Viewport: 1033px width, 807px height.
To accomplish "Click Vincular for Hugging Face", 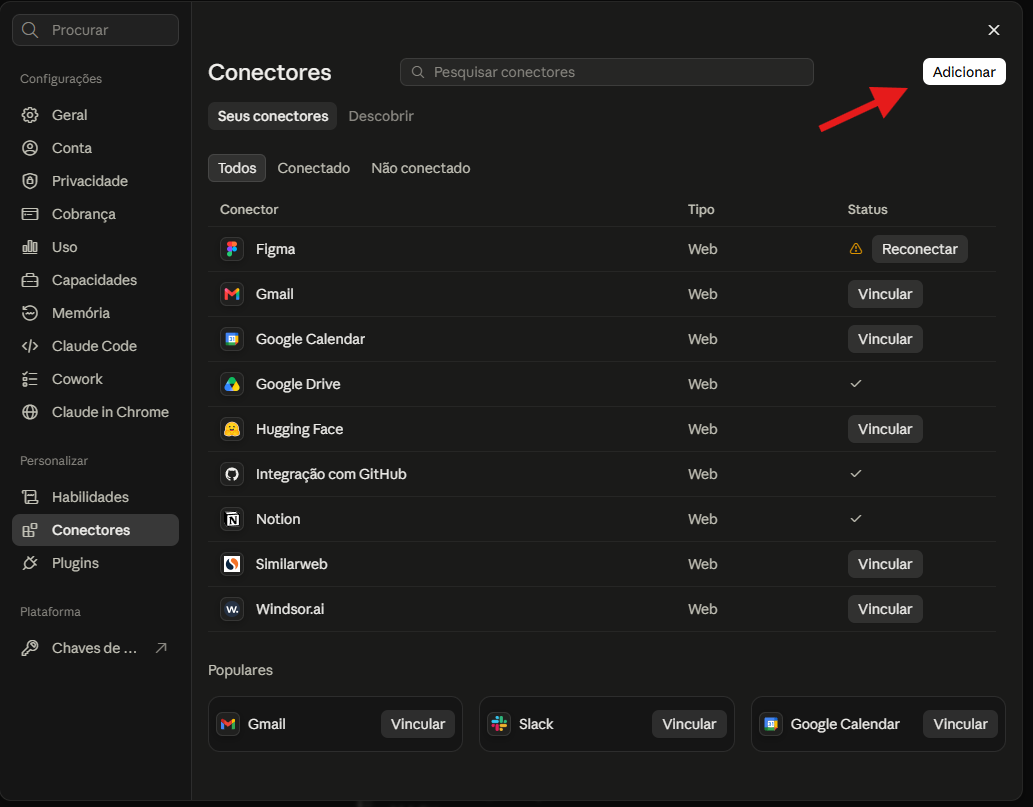I will 885,429.
